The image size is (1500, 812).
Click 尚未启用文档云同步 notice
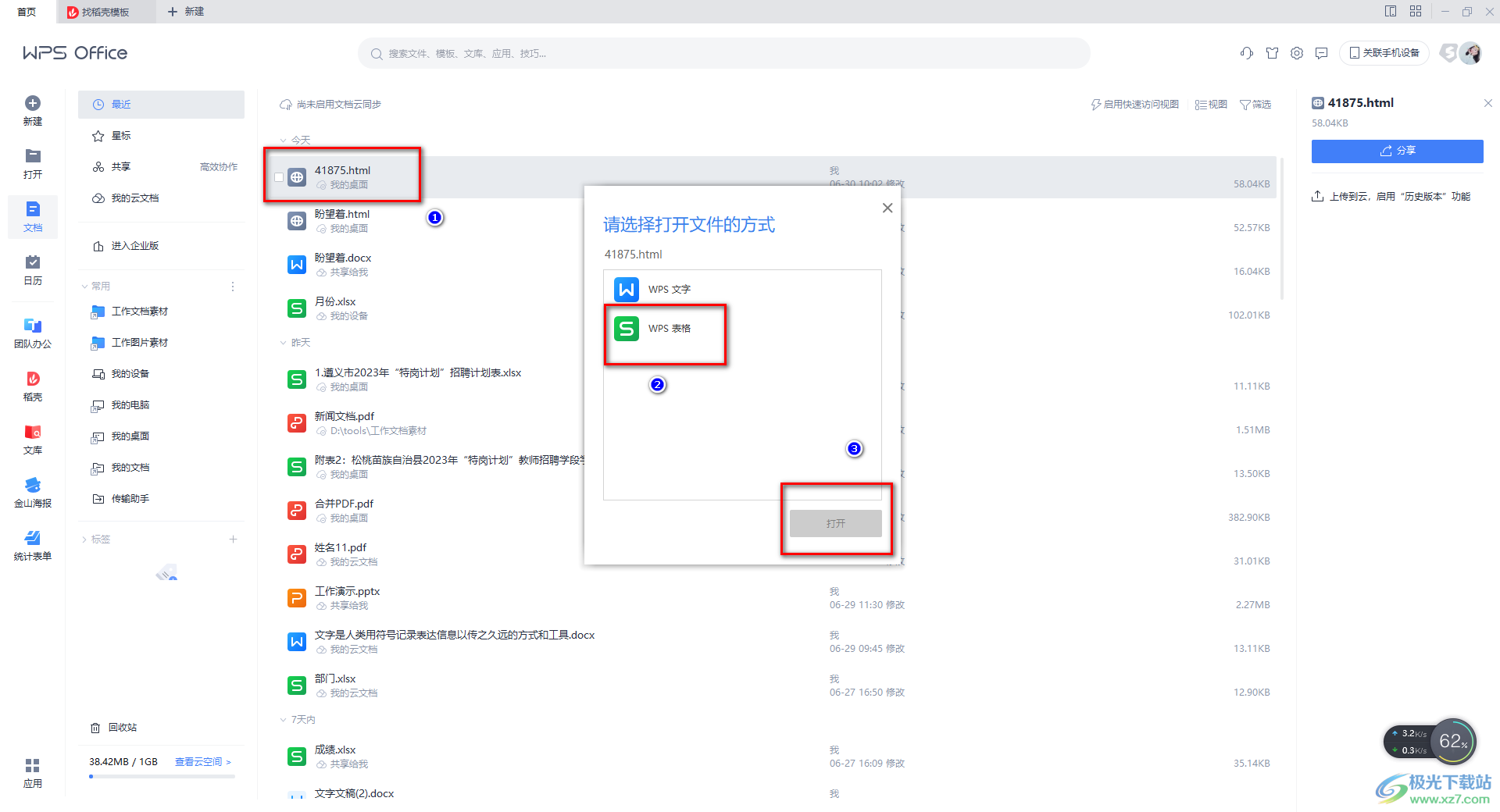tap(330, 105)
